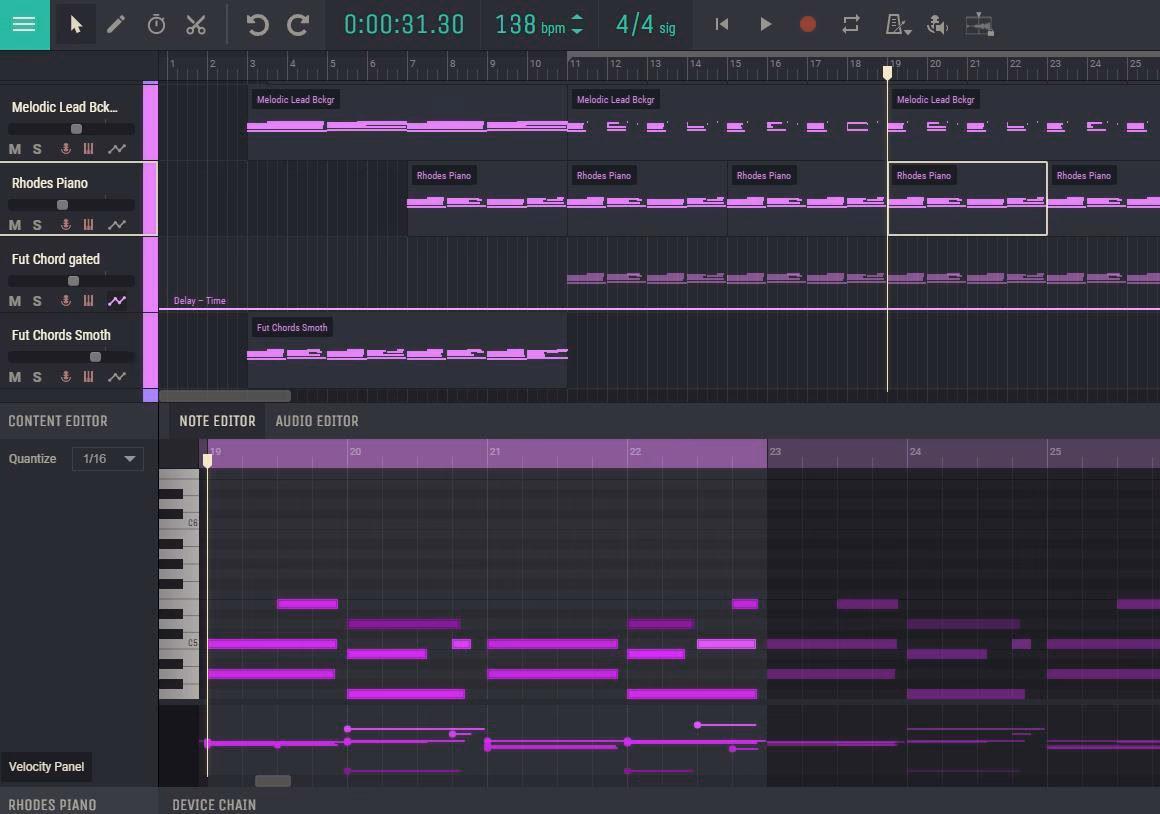Arm the Fut Chord gated track for recording

click(x=66, y=301)
